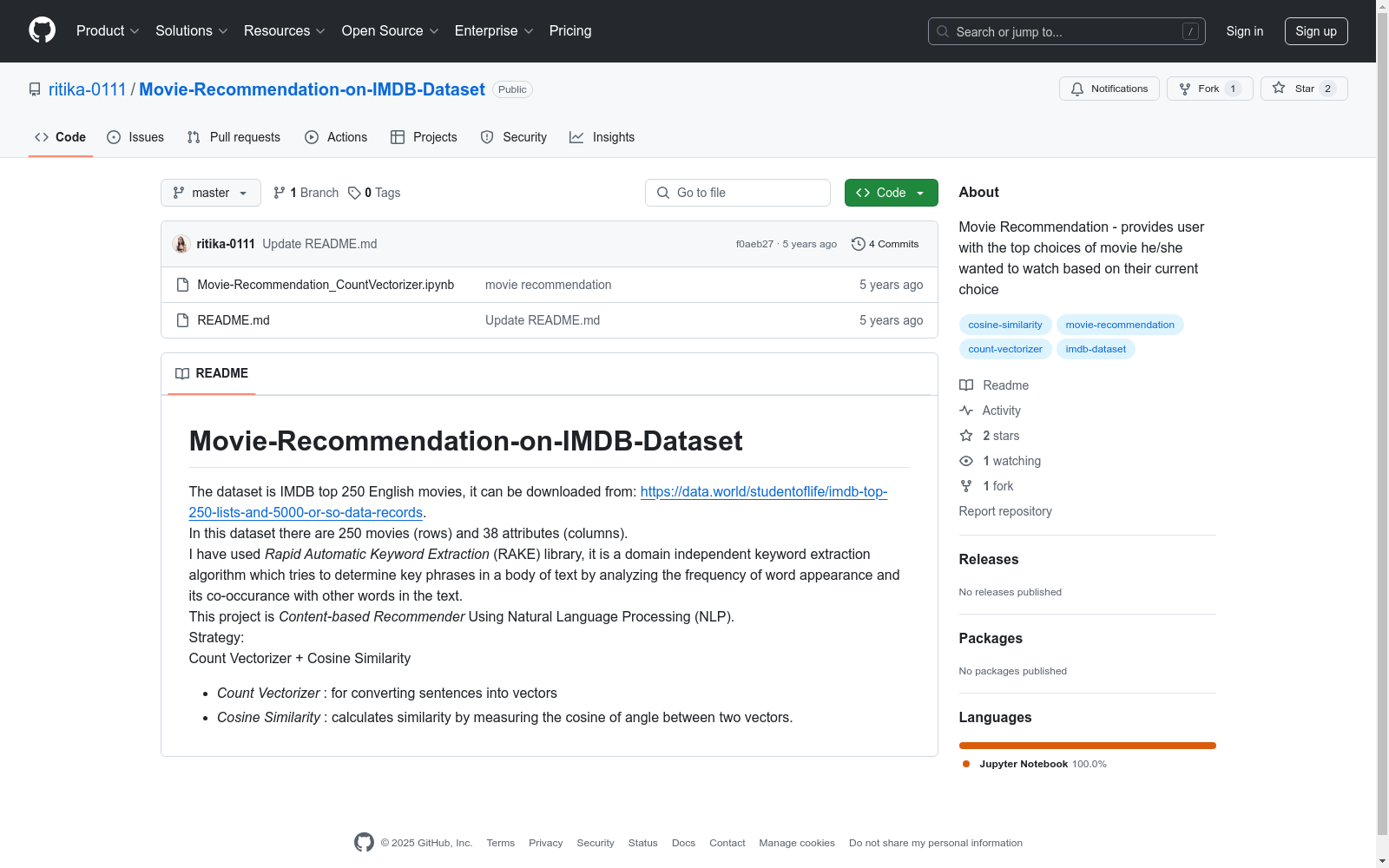Click the repository icon beside ritika-0111

[35, 89]
